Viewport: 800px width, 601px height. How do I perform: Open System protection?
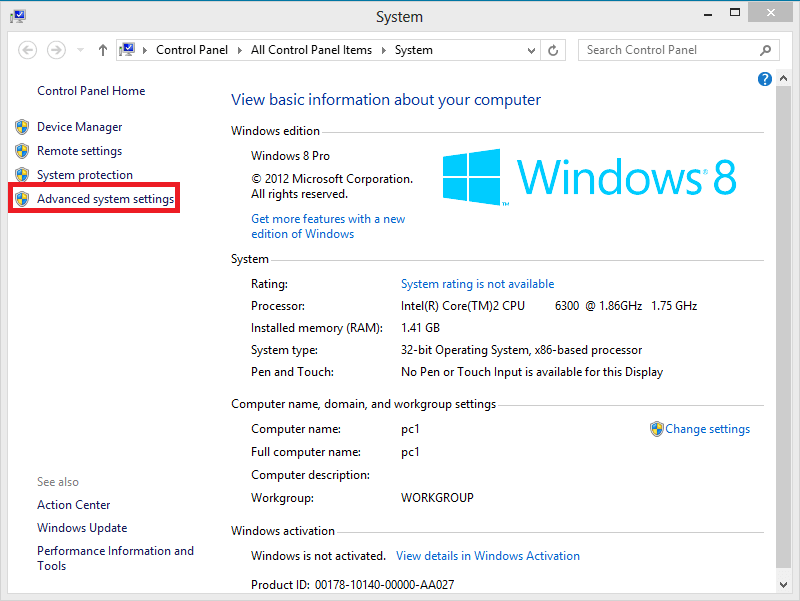pyautogui.click(x=85, y=175)
